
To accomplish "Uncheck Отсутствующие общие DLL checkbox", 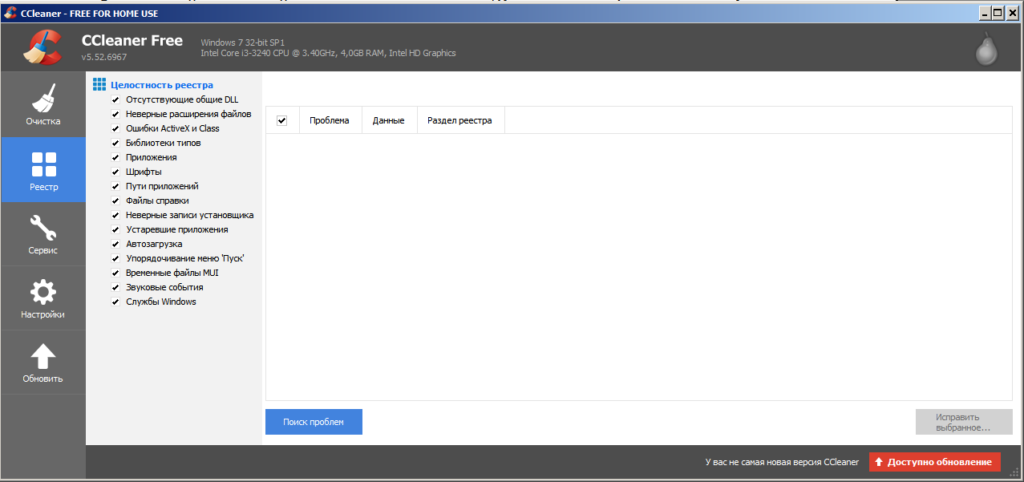I will (116, 100).
